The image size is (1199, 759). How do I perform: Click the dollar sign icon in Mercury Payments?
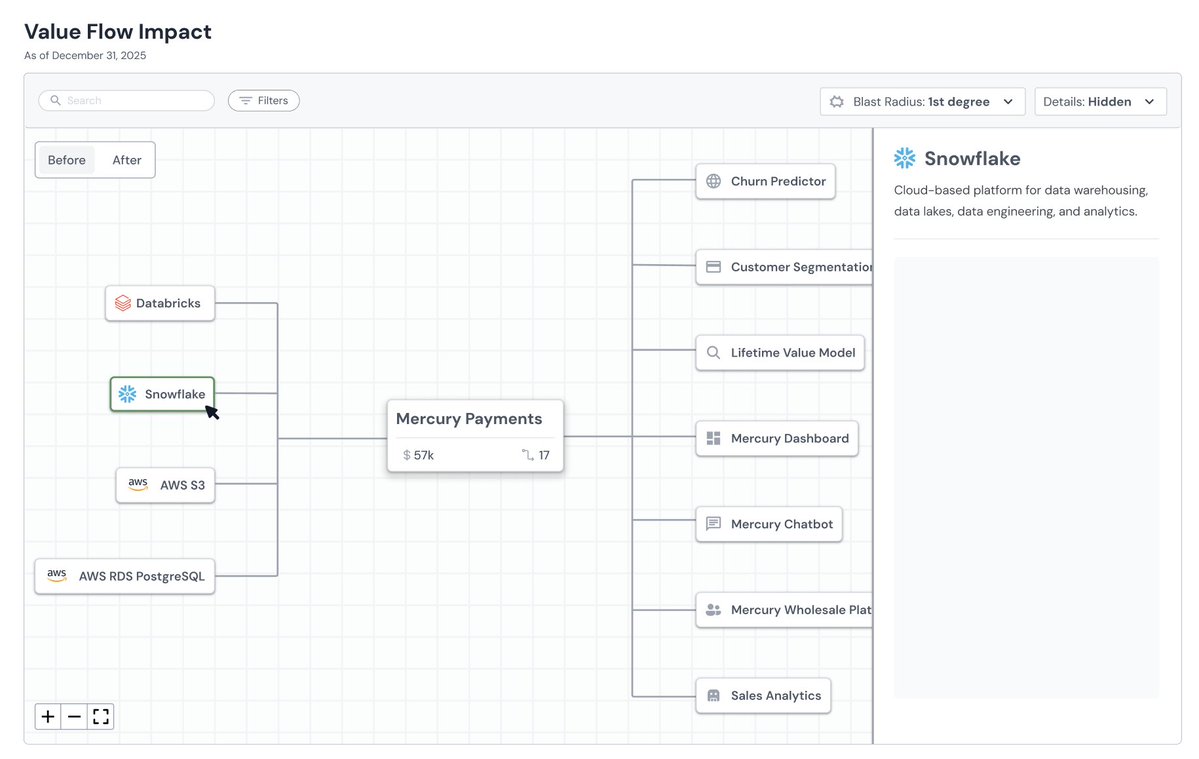[407, 455]
